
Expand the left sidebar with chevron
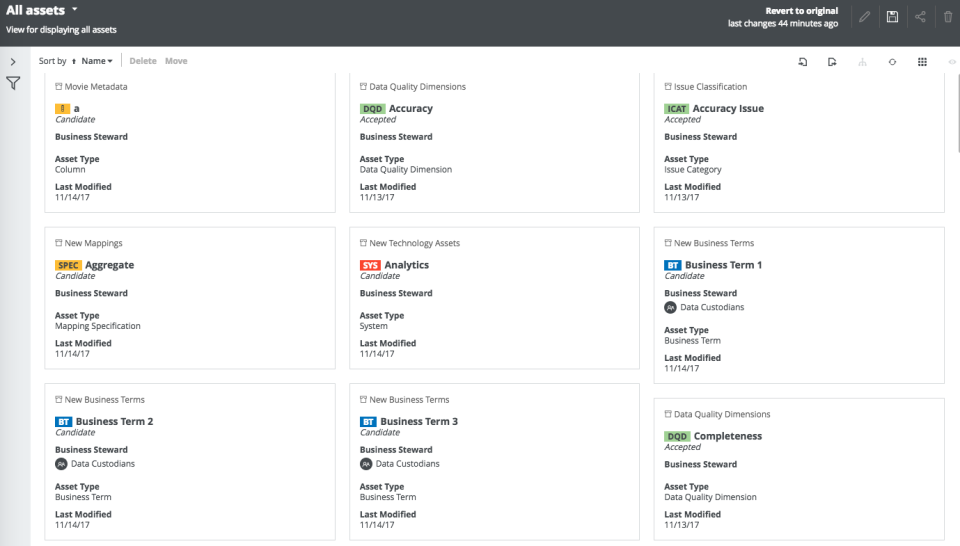tap(13, 62)
